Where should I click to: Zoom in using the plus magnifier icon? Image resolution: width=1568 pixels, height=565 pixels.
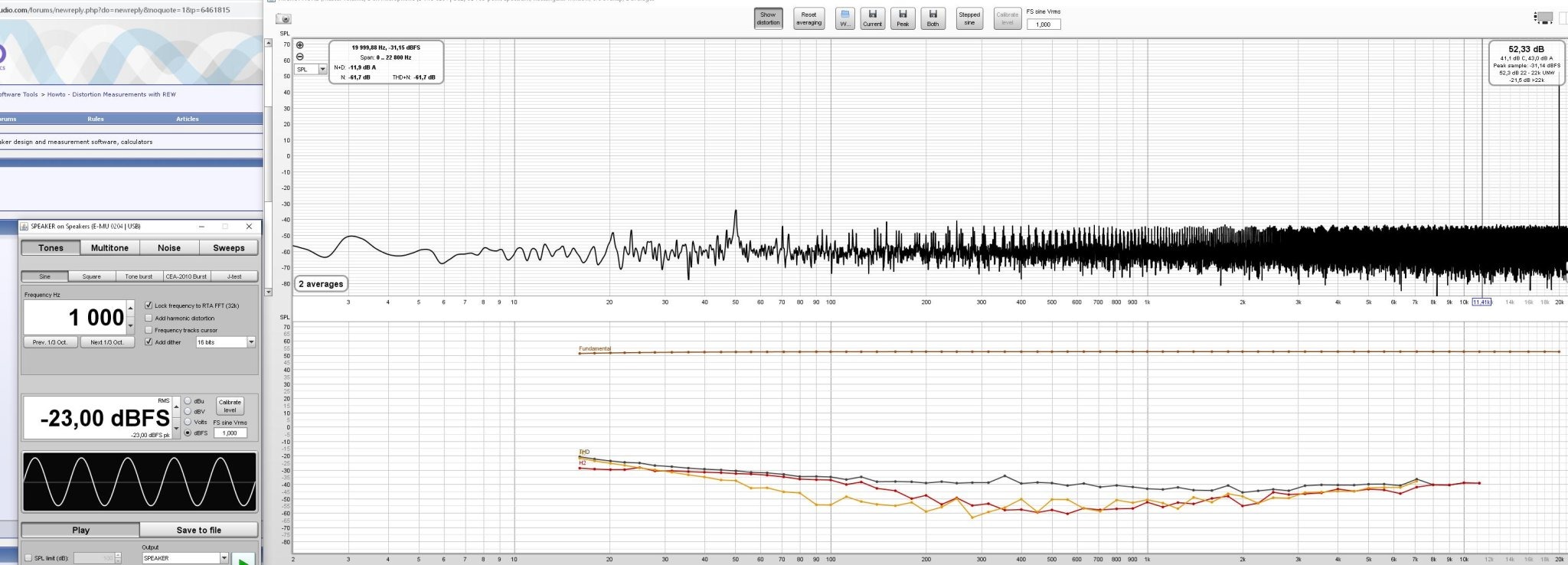click(299, 45)
